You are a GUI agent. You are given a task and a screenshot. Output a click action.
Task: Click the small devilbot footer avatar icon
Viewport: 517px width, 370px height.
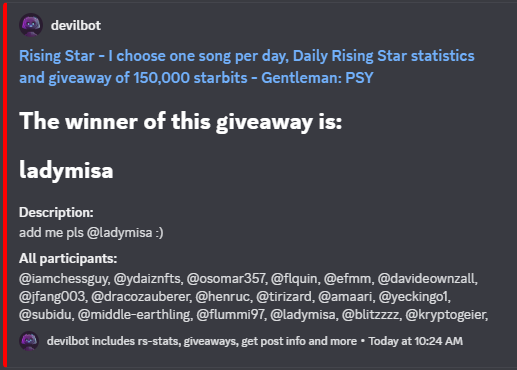[29, 341]
